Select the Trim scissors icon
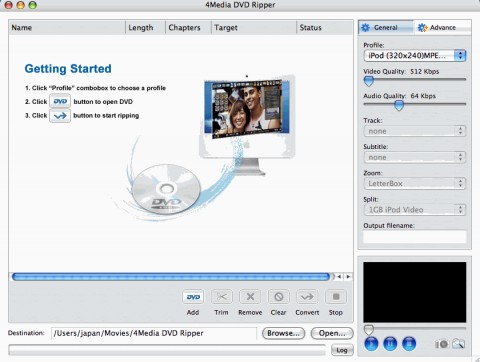 point(222,297)
